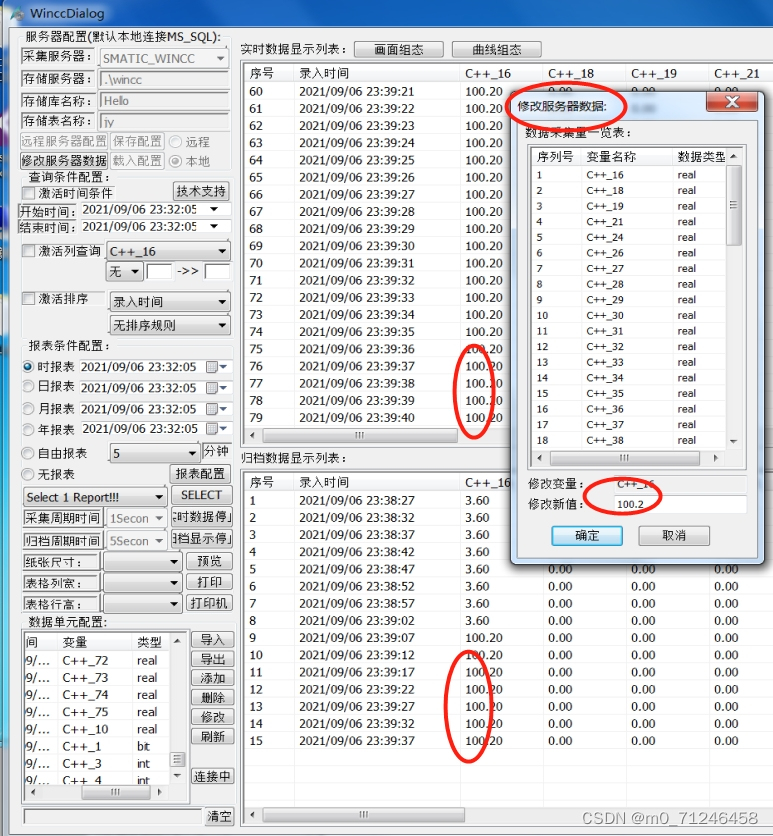Image resolution: width=773 pixels, height=836 pixels.
Task: Click the 导入 button
Action: (x=212, y=639)
